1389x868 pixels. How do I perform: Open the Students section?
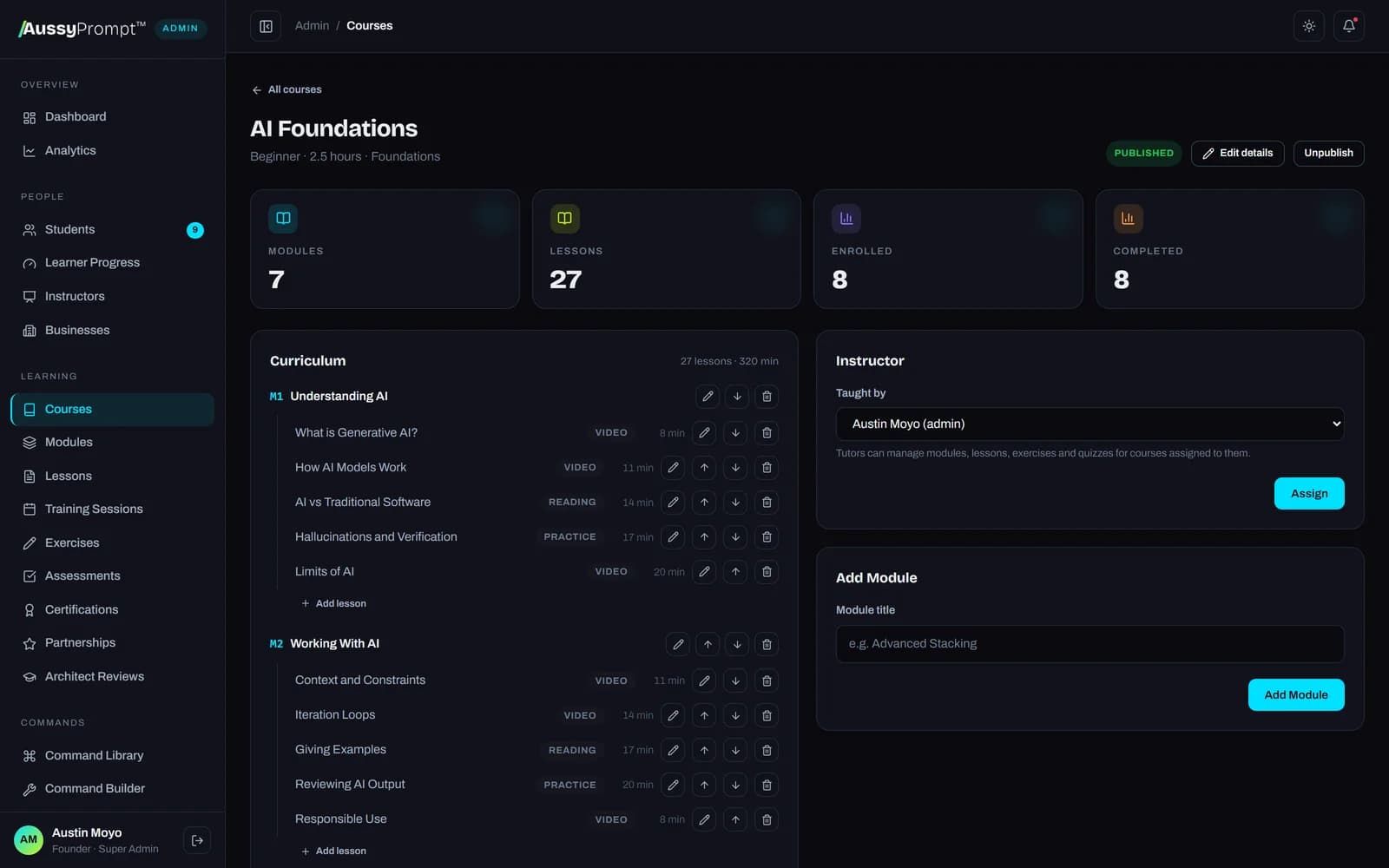click(x=112, y=229)
